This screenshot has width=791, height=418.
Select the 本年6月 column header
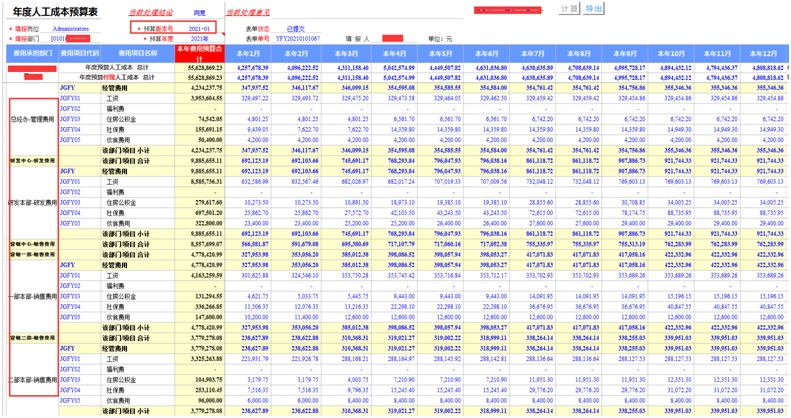[486, 53]
